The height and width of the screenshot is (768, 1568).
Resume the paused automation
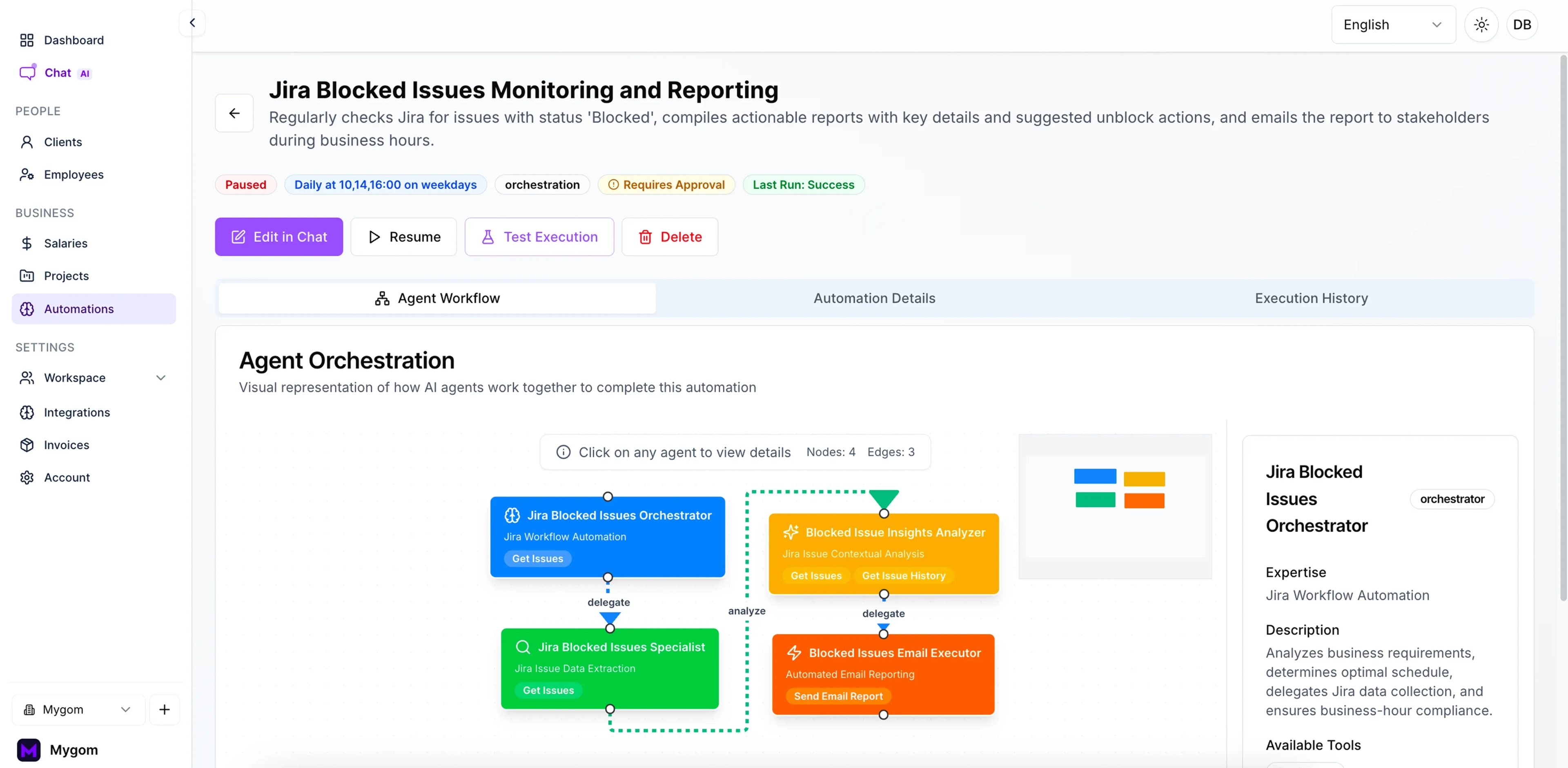click(x=403, y=237)
